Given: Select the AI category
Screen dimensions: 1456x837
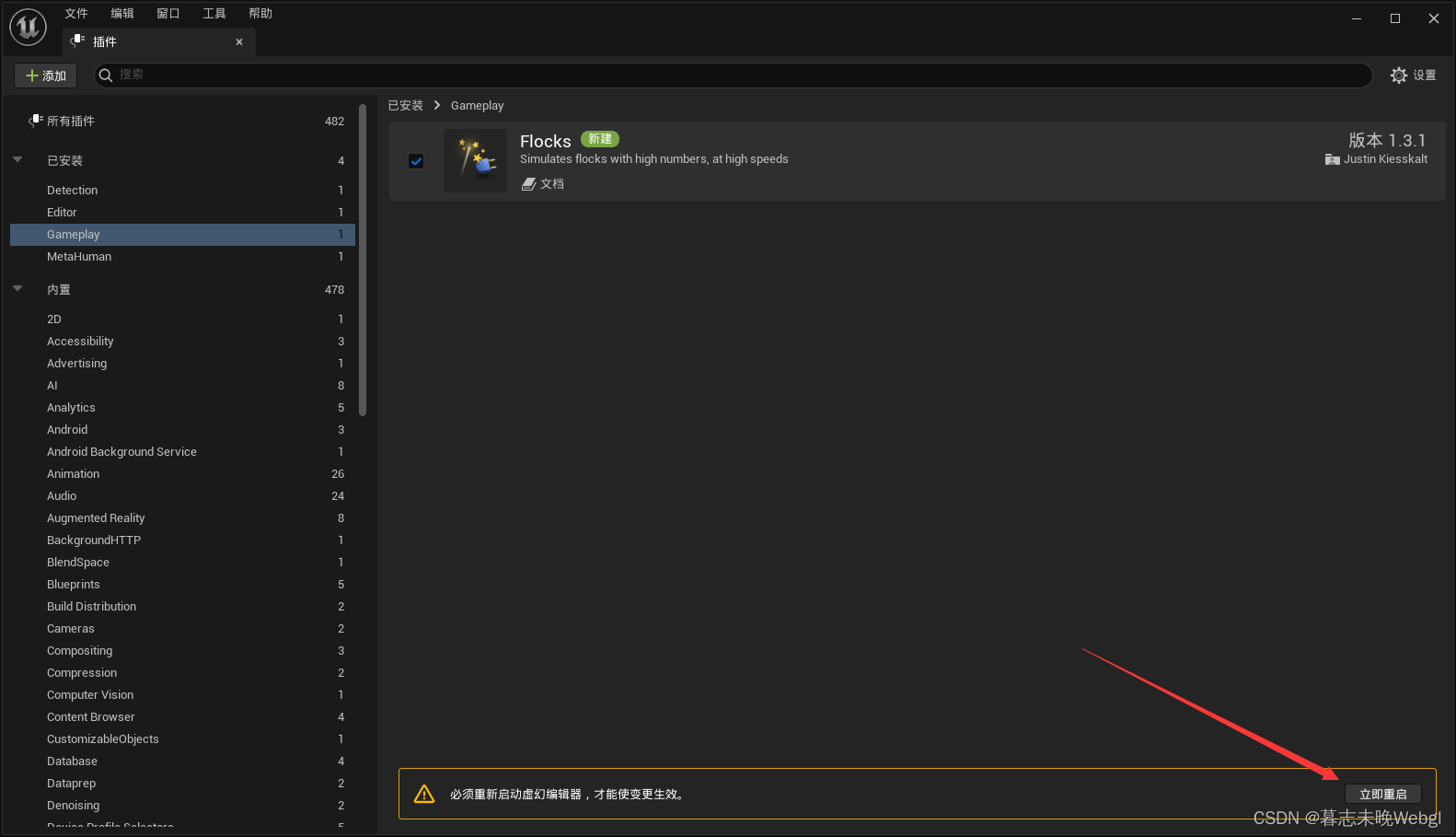Looking at the screenshot, I should pyautogui.click(x=182, y=386).
